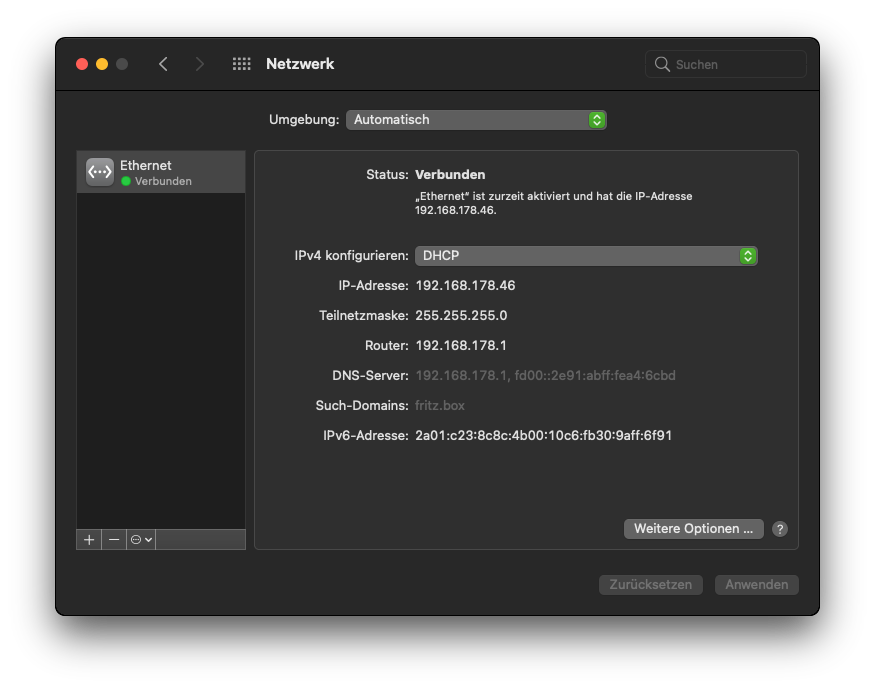This screenshot has height=689, width=875.
Task: Add a new network service
Action: pos(89,539)
